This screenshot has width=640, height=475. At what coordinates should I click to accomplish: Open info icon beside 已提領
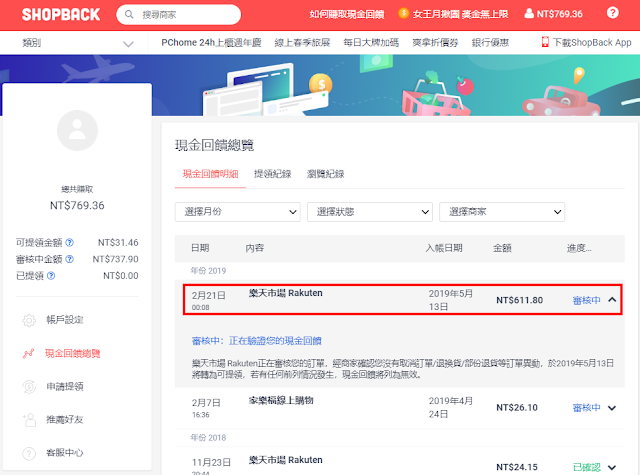(x=51, y=276)
